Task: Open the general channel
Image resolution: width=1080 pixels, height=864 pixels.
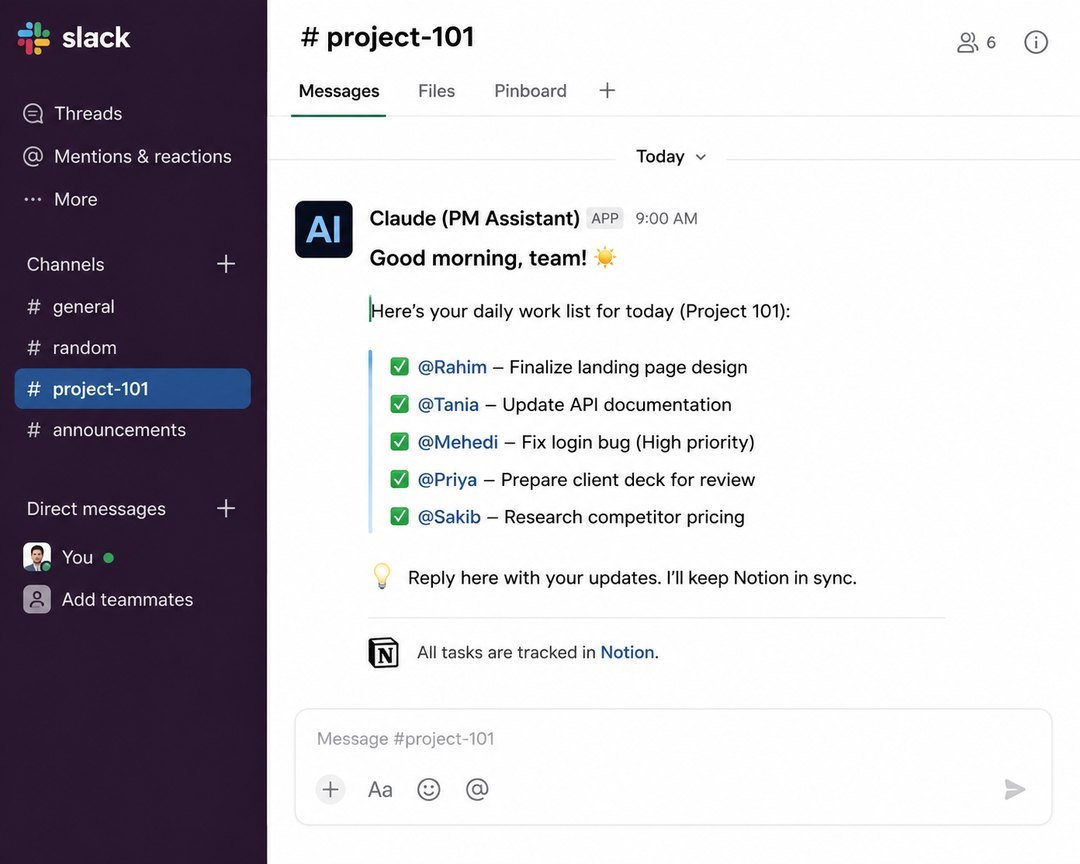Action: 132,307
